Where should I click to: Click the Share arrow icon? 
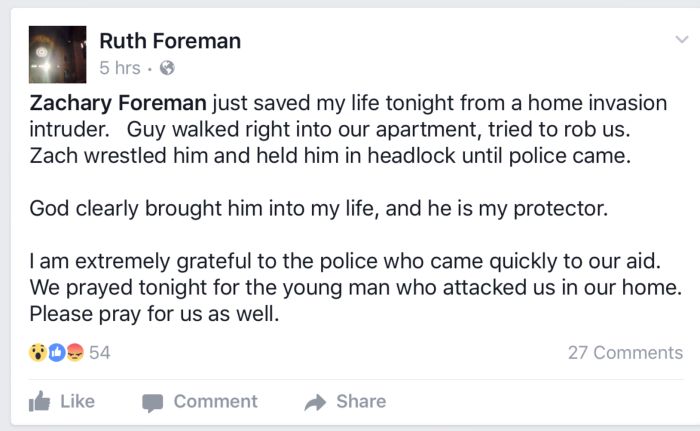[315, 402]
